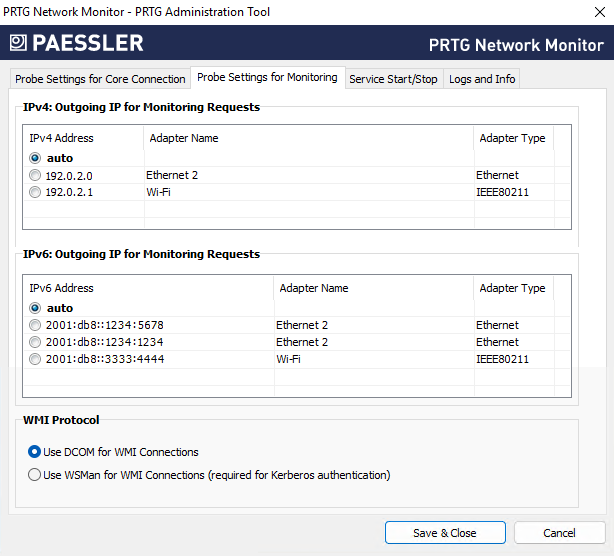Click Adapter Name header in IPv4 table
The width and height of the screenshot is (614, 556).
pos(184,138)
